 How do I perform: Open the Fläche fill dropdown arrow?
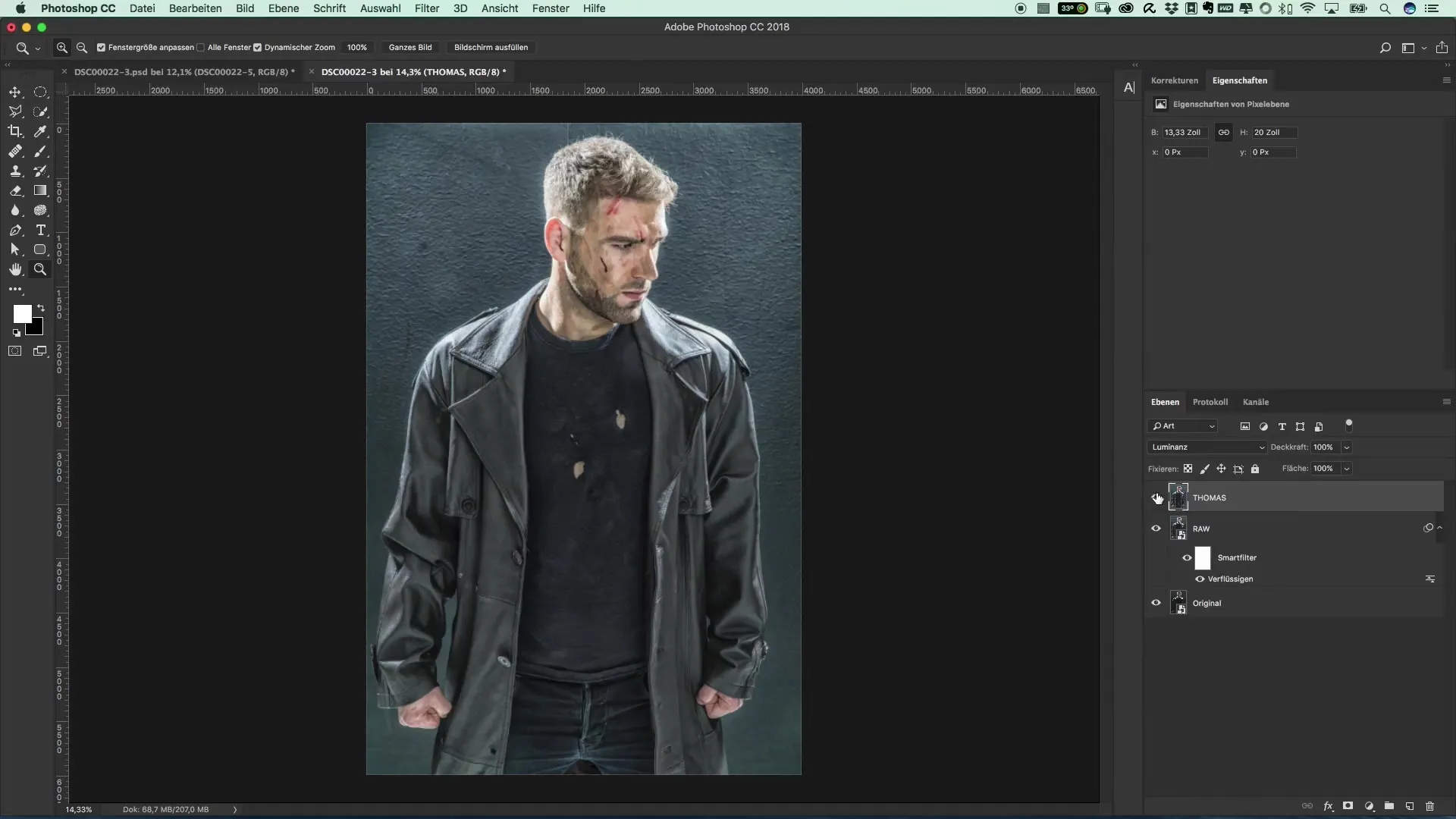(x=1347, y=469)
